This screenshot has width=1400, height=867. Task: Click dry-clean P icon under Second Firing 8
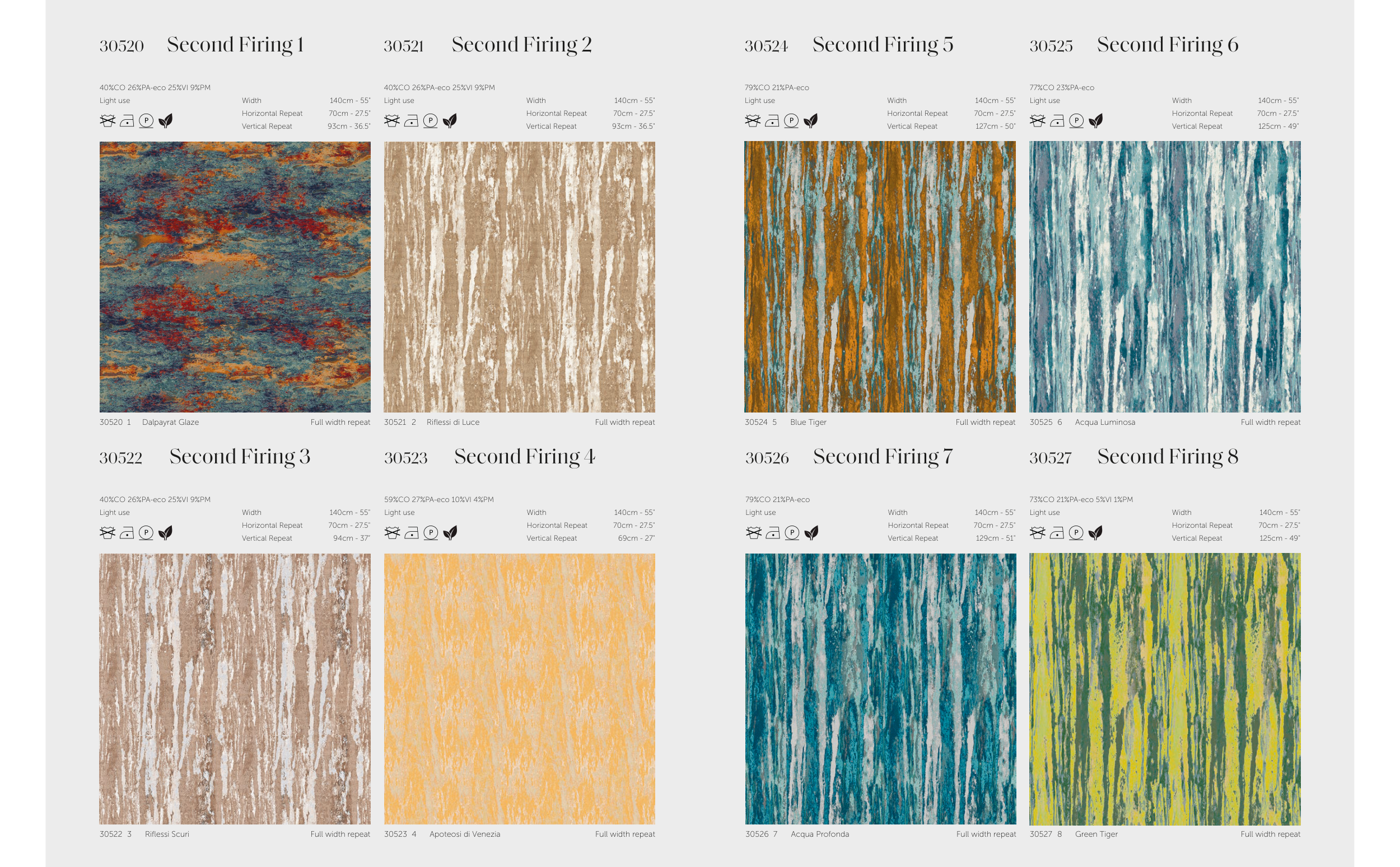1076,533
